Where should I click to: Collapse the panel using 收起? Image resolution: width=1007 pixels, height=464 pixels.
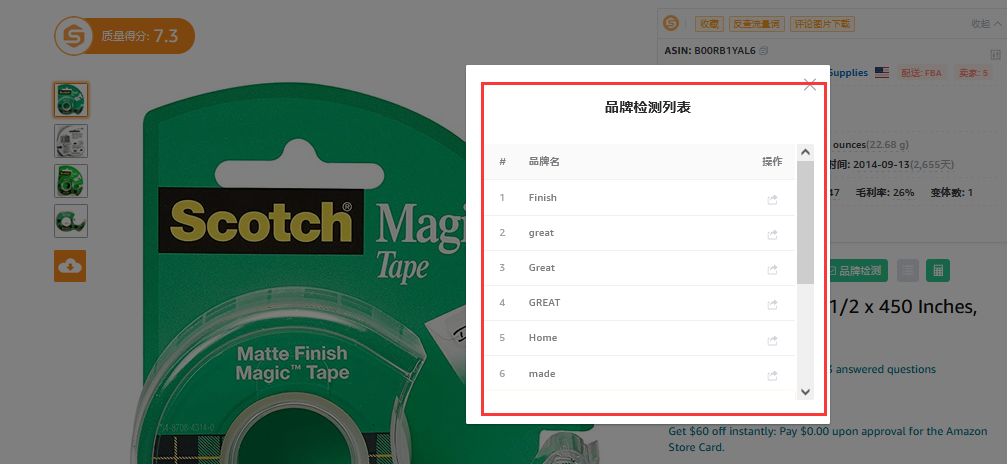coord(986,24)
